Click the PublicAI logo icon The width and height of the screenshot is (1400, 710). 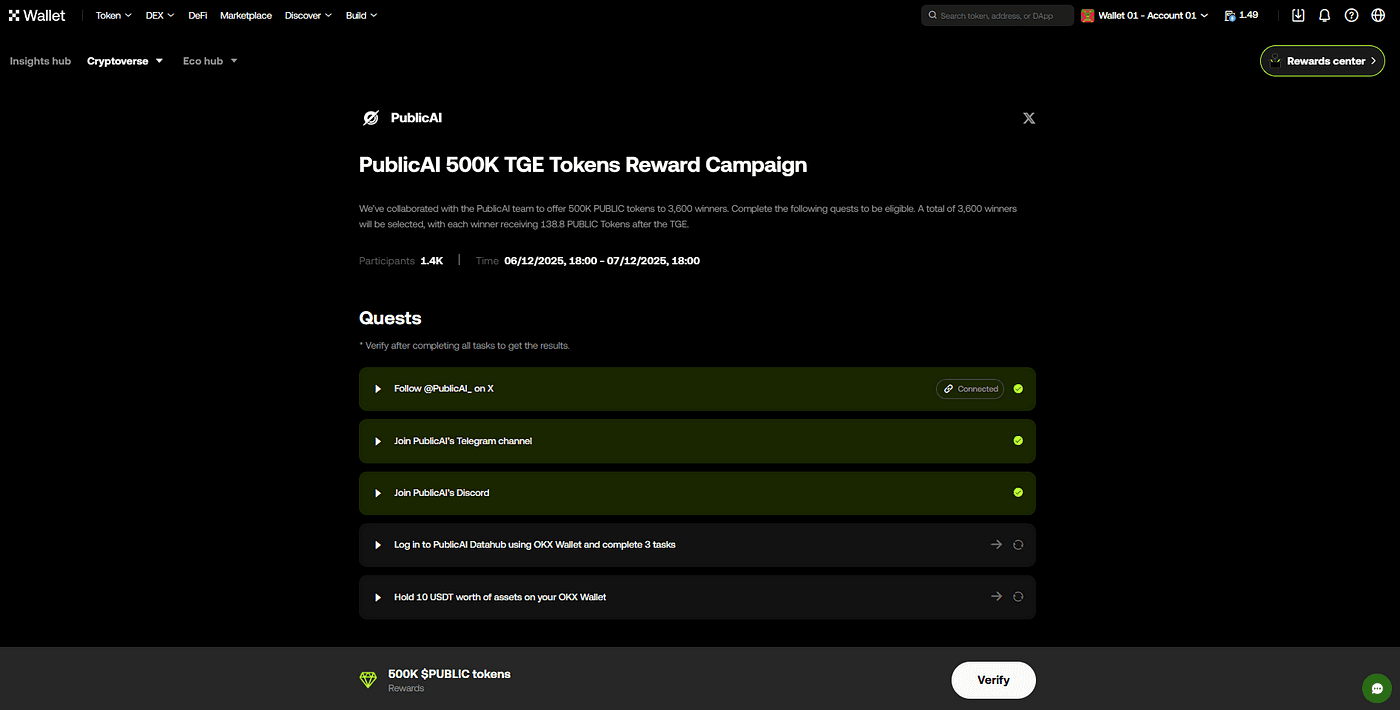(370, 118)
